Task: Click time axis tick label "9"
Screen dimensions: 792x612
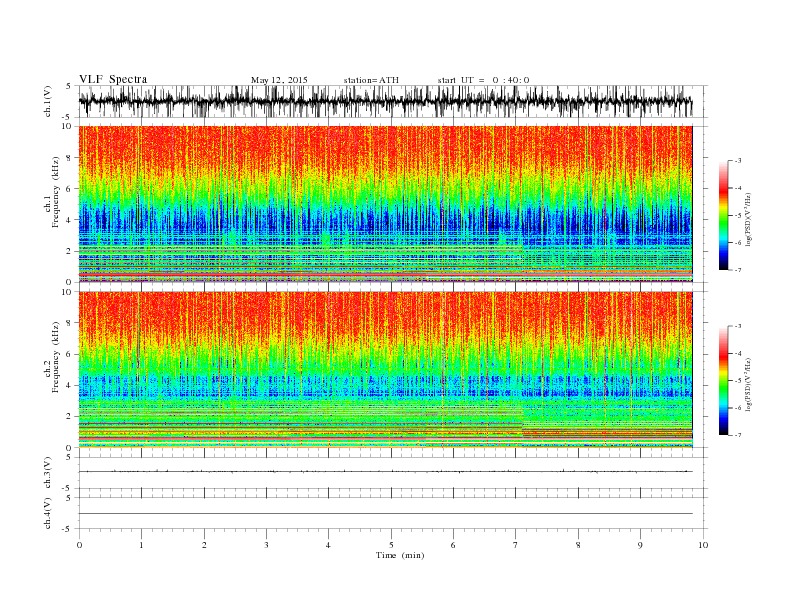Action: click(640, 545)
